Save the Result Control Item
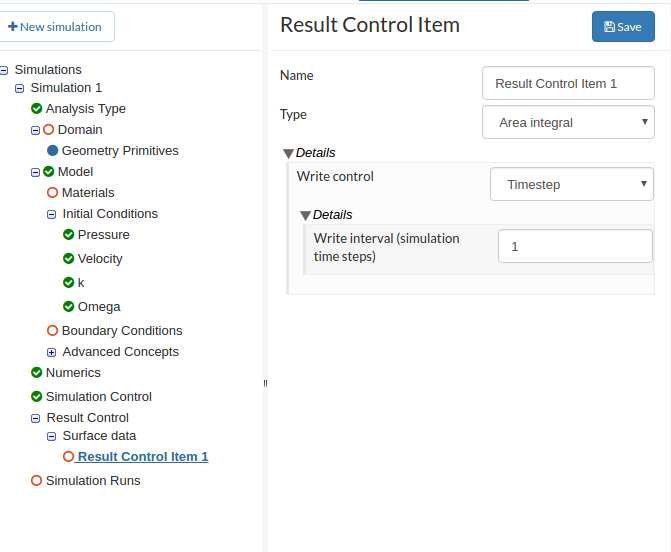Image resolution: width=671 pixels, height=552 pixels. point(622,27)
